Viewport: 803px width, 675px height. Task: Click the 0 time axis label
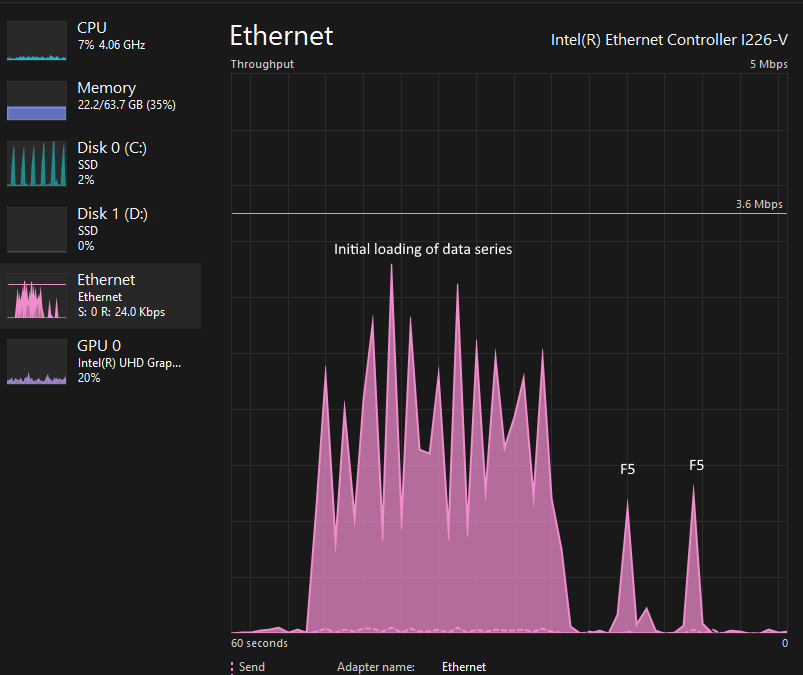tap(785, 643)
